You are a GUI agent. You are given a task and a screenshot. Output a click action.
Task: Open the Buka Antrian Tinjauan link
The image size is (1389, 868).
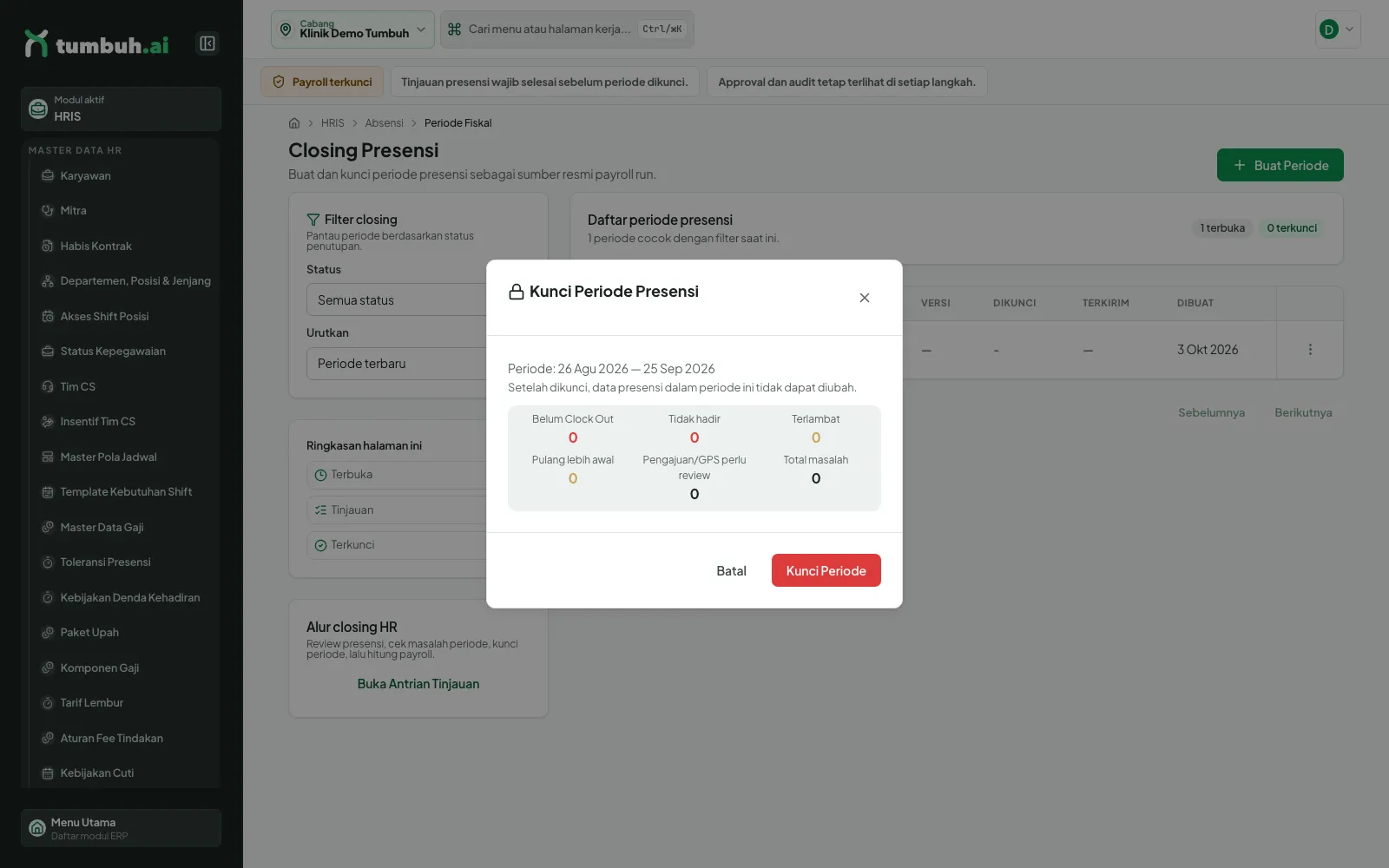pos(418,684)
